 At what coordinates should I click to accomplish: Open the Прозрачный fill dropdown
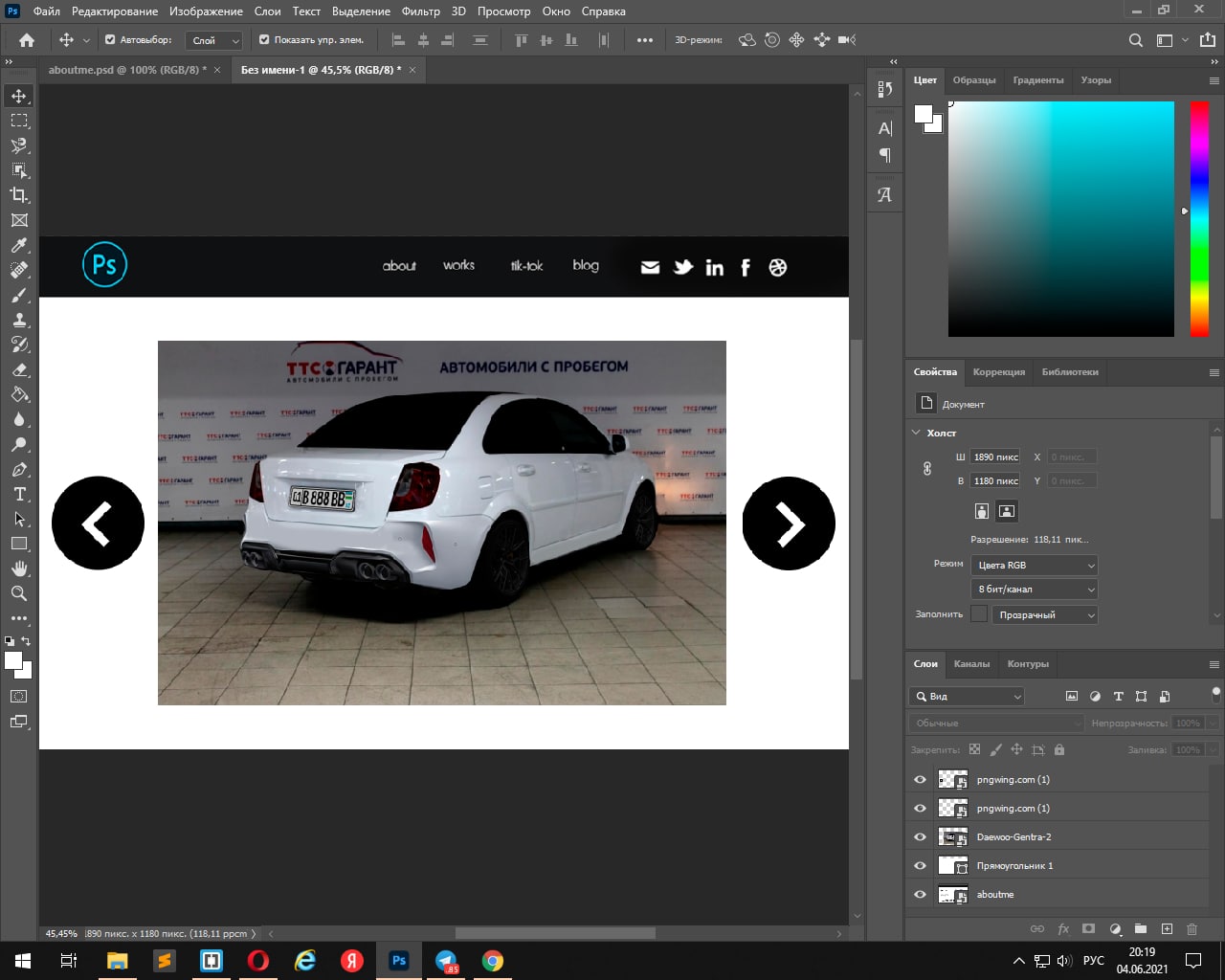click(x=1045, y=615)
